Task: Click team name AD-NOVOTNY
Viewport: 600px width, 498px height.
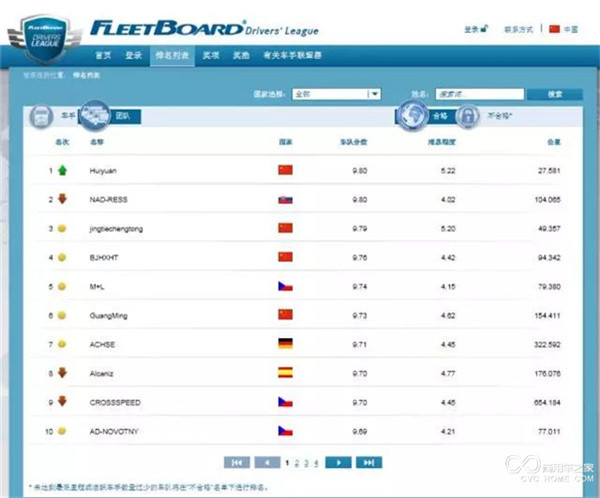Action: (114, 431)
